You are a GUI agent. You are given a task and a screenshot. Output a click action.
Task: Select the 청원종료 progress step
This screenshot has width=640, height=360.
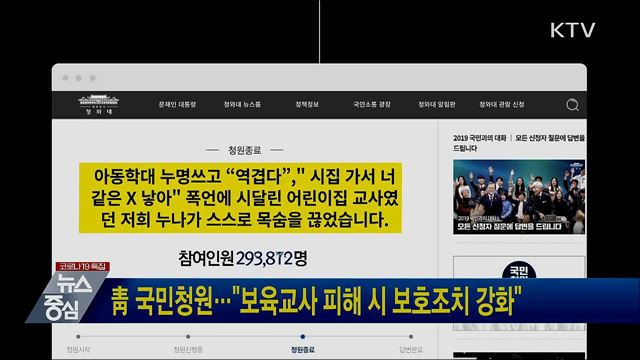[302, 350]
